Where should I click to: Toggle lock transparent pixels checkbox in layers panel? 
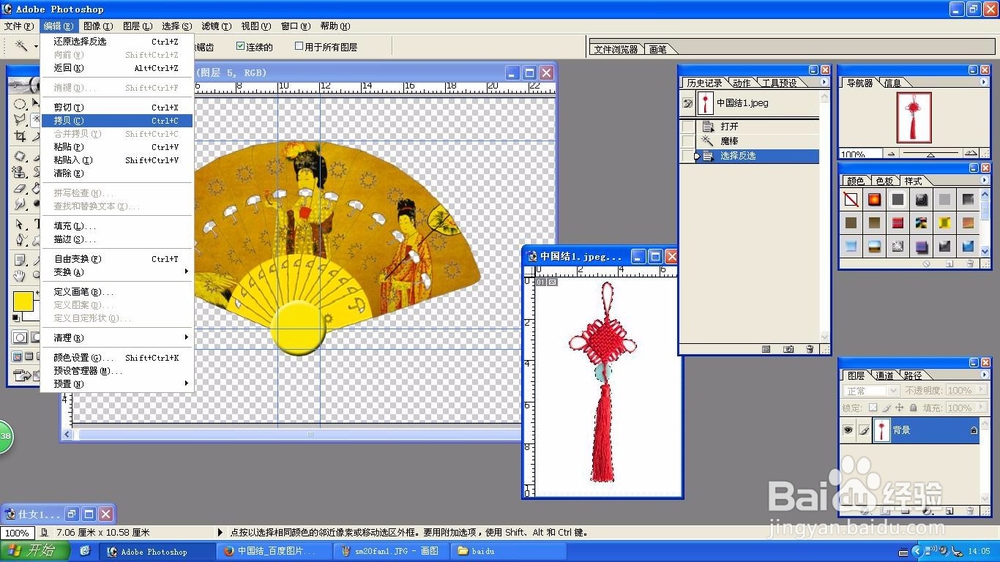(872, 408)
